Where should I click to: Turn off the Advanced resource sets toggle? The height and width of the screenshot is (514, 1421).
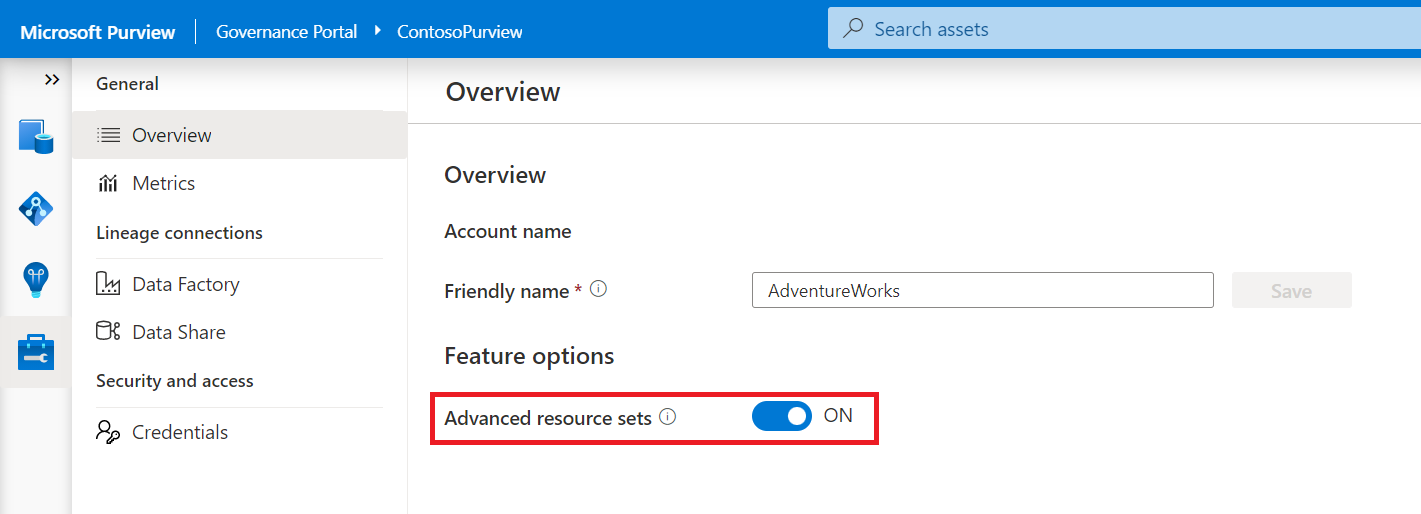782,416
